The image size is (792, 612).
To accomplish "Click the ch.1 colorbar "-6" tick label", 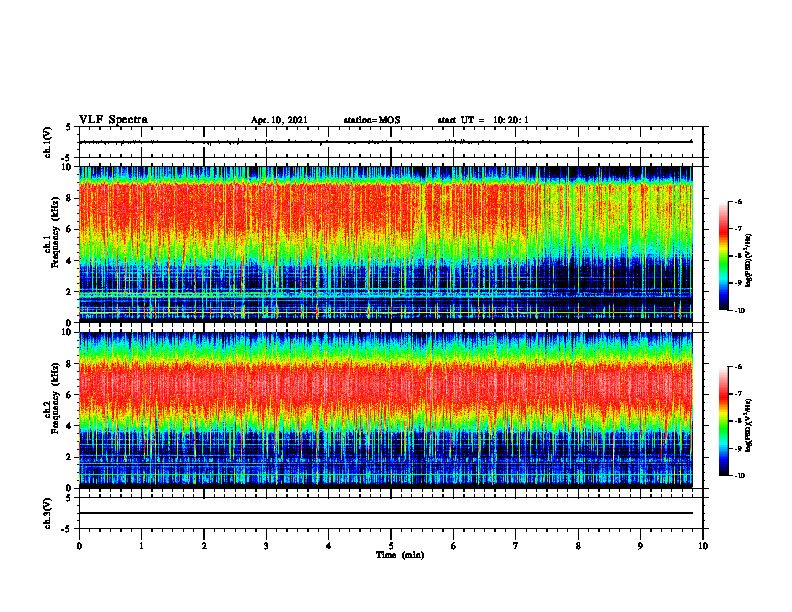I will (739, 202).
